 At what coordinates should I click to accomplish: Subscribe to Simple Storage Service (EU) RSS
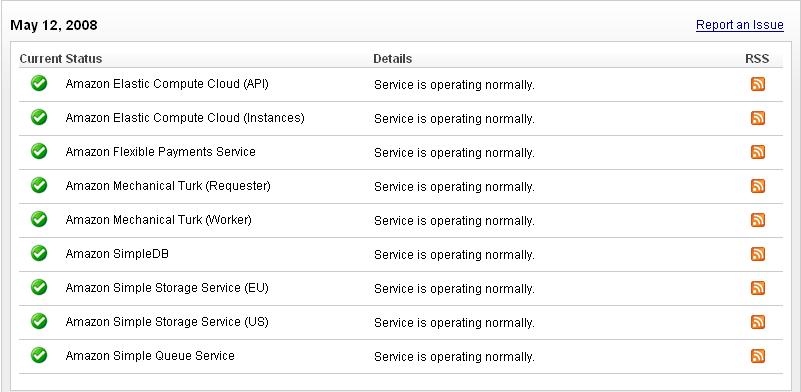(x=758, y=288)
